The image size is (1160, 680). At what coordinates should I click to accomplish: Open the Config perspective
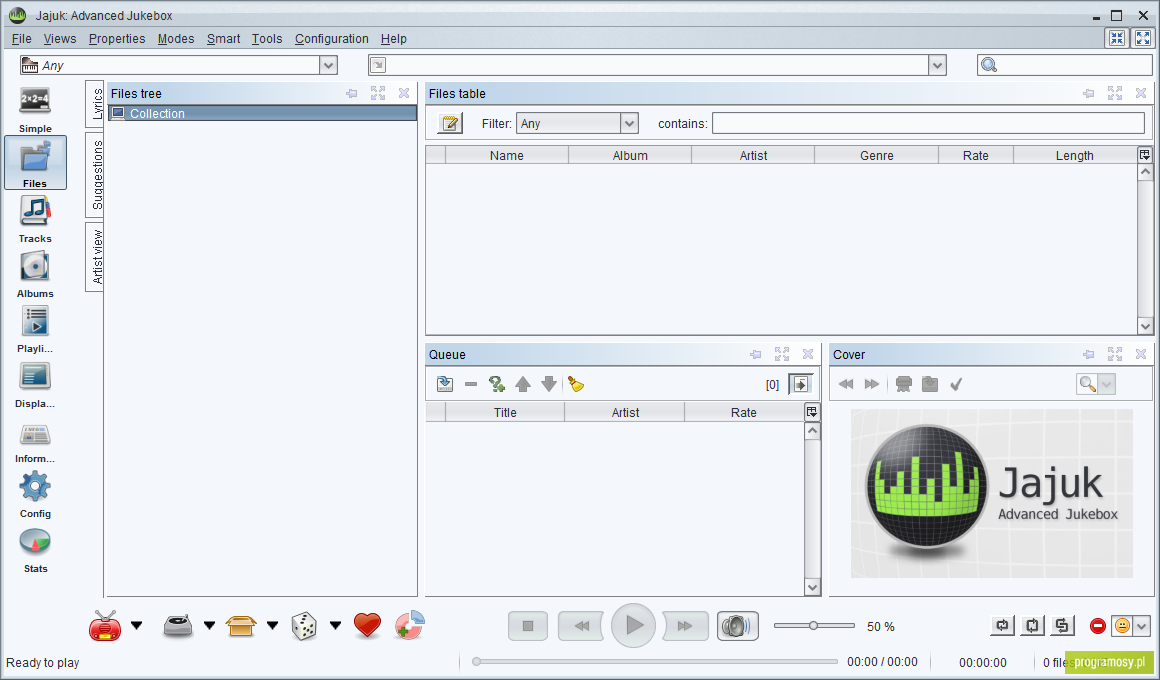point(35,494)
